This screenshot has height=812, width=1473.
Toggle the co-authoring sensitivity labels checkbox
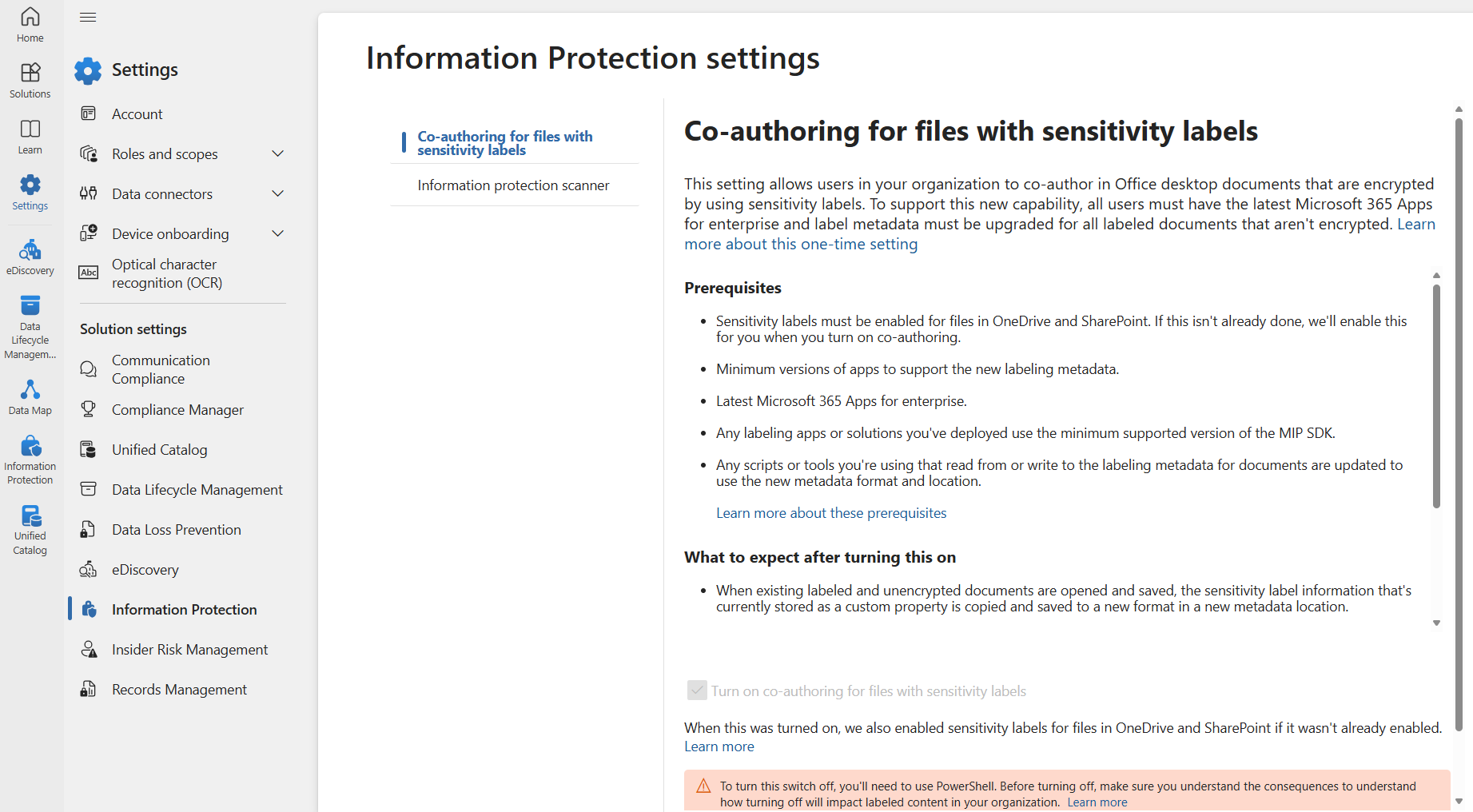coord(697,691)
